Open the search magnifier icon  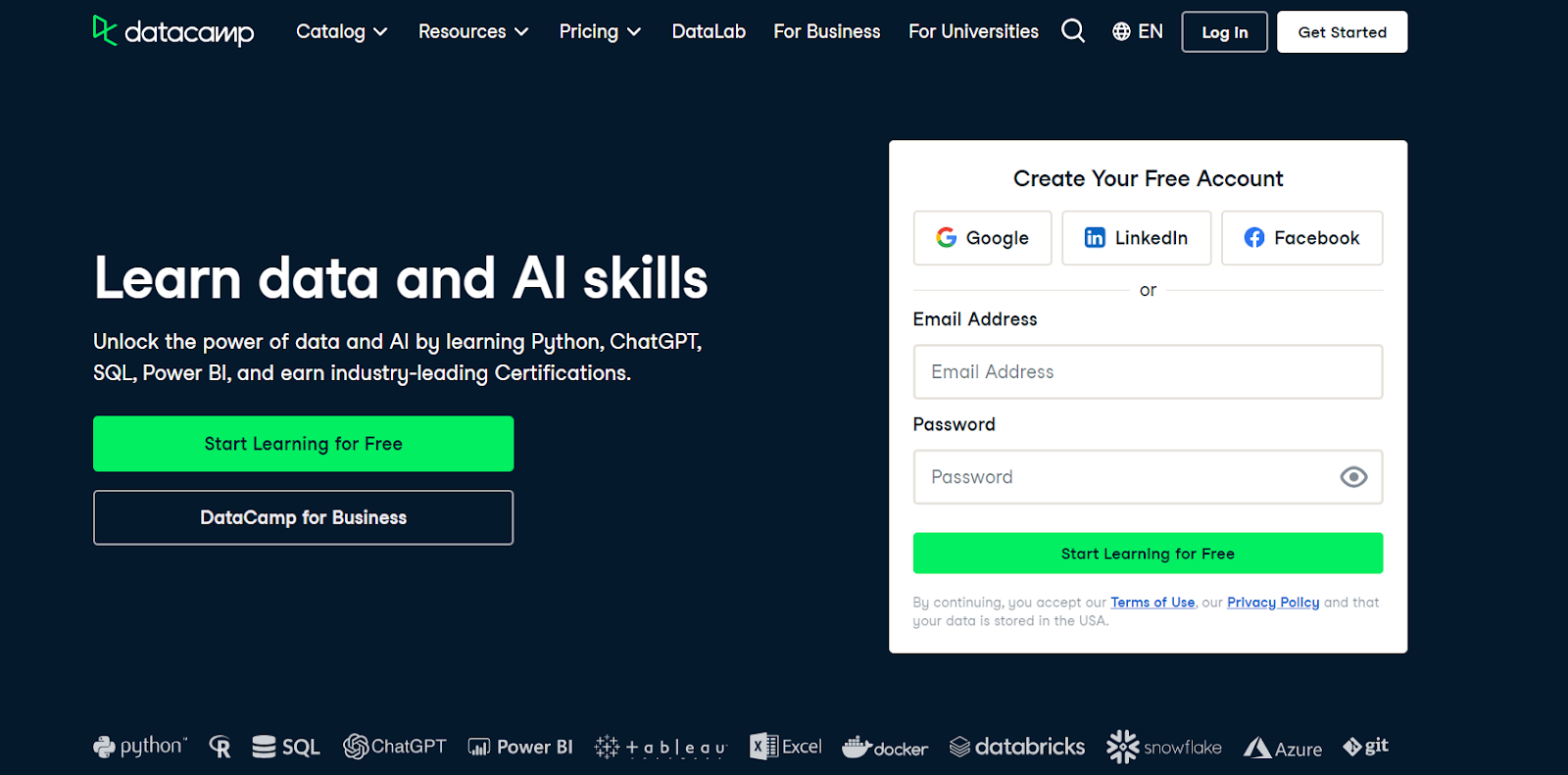click(1073, 31)
